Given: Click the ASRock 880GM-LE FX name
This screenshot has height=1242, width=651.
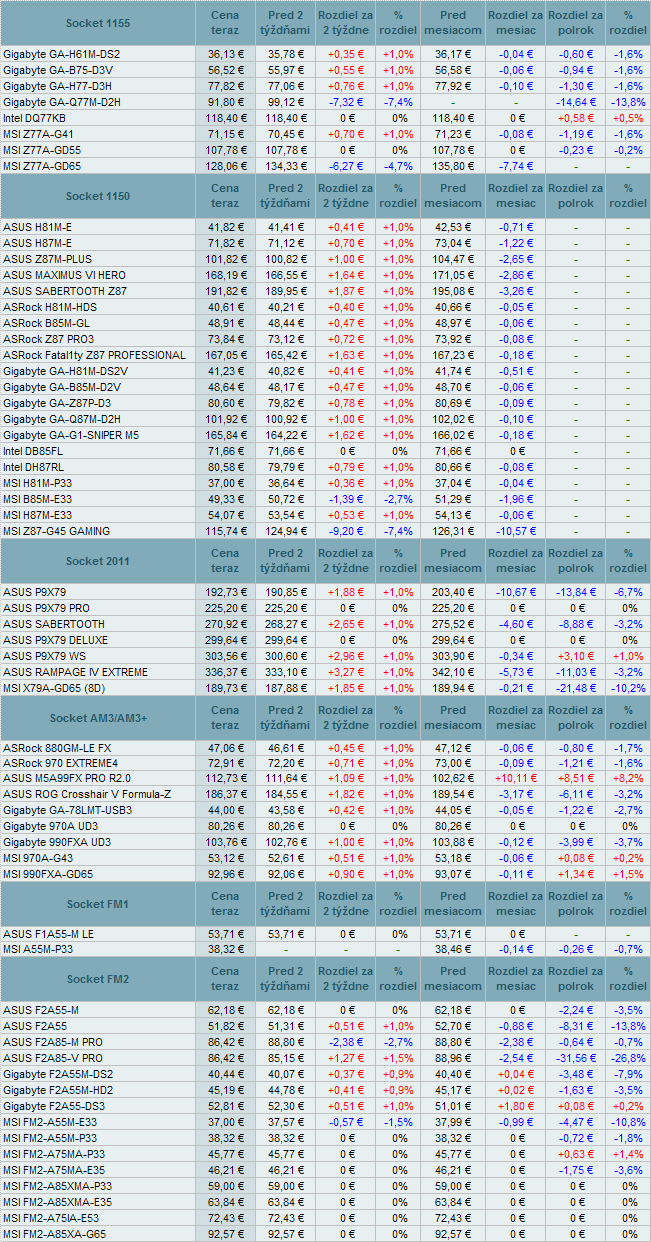Looking at the screenshot, I should [x=57, y=747].
